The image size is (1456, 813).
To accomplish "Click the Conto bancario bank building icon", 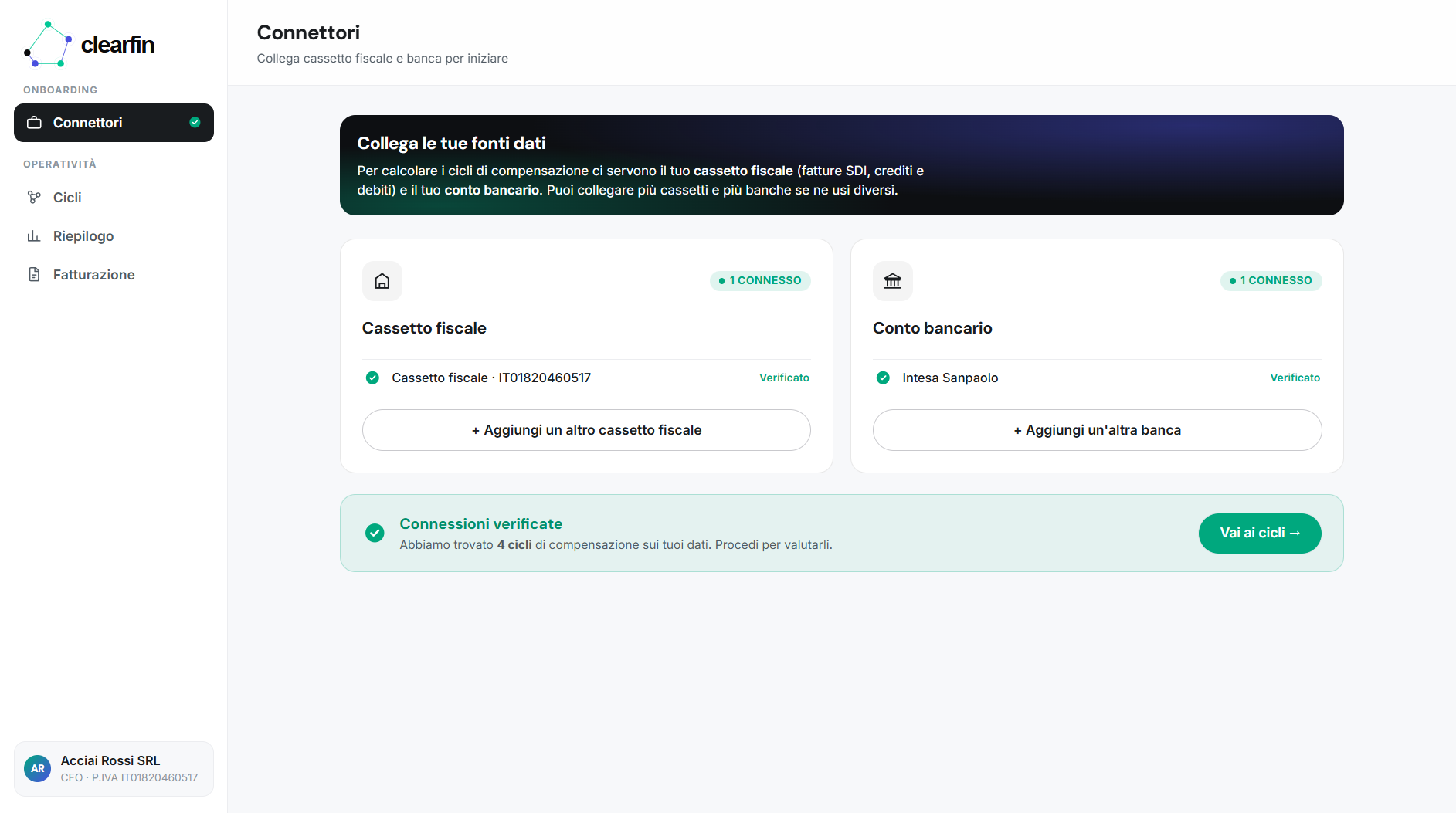I will click(x=893, y=281).
